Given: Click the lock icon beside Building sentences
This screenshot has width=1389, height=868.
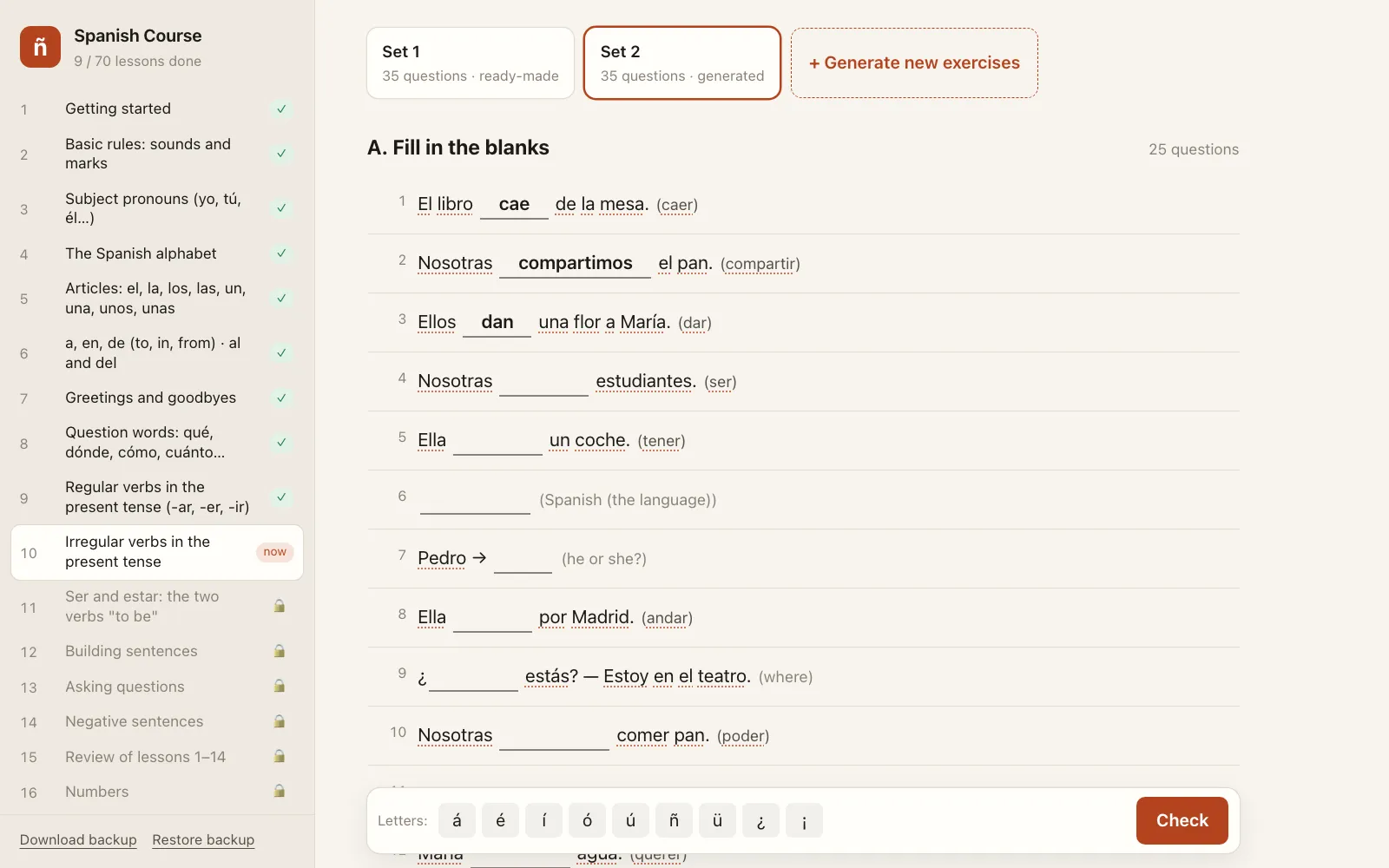Looking at the screenshot, I should 280,651.
